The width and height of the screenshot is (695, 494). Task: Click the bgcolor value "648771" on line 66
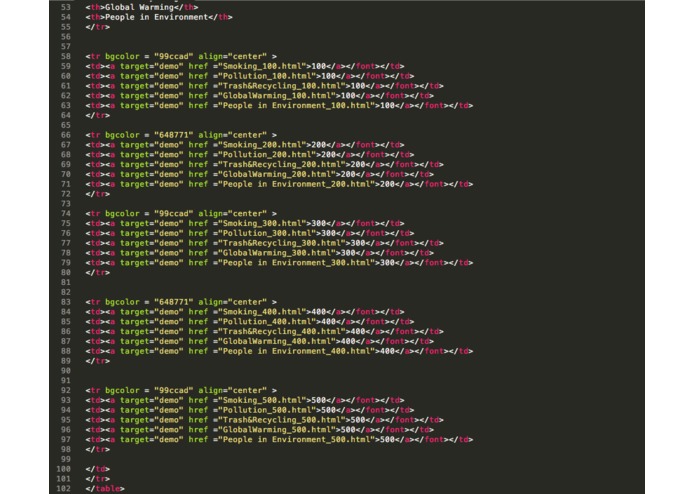[x=173, y=135]
